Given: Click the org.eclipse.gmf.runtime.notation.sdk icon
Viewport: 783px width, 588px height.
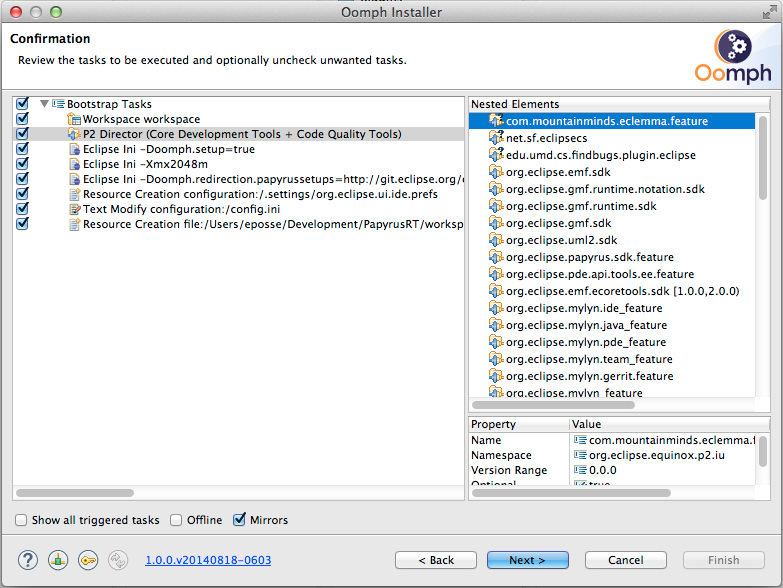Looking at the screenshot, I should click(x=496, y=189).
